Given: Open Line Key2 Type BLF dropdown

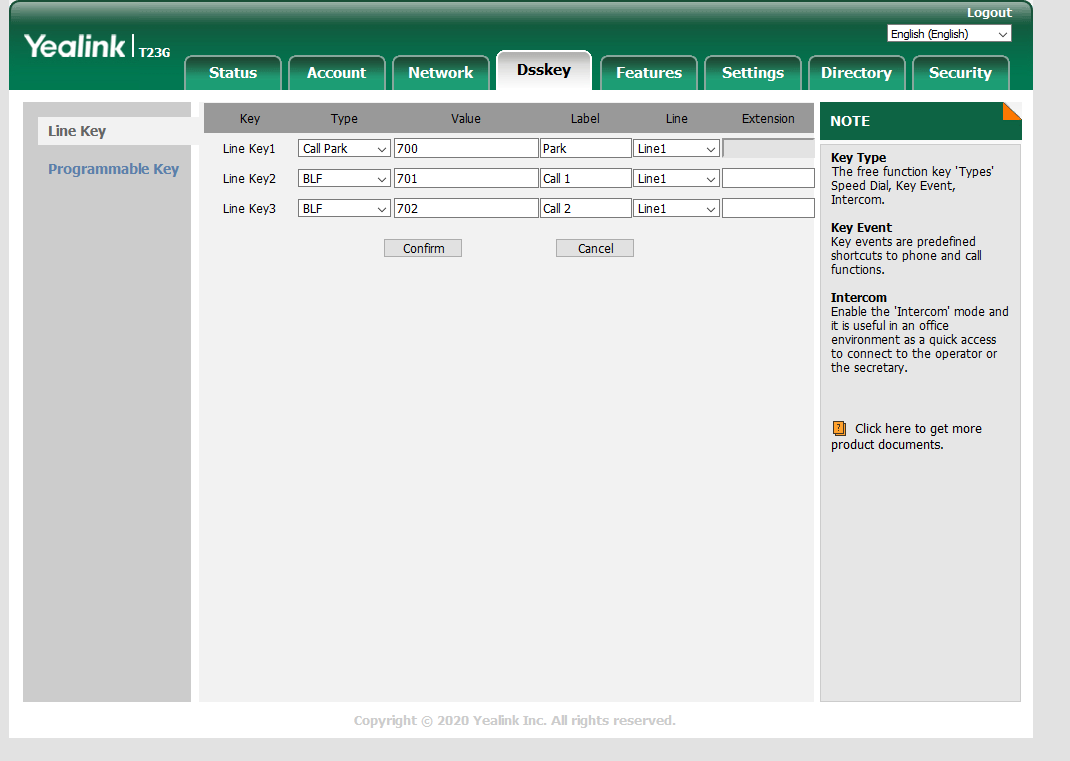Looking at the screenshot, I should [x=344, y=179].
